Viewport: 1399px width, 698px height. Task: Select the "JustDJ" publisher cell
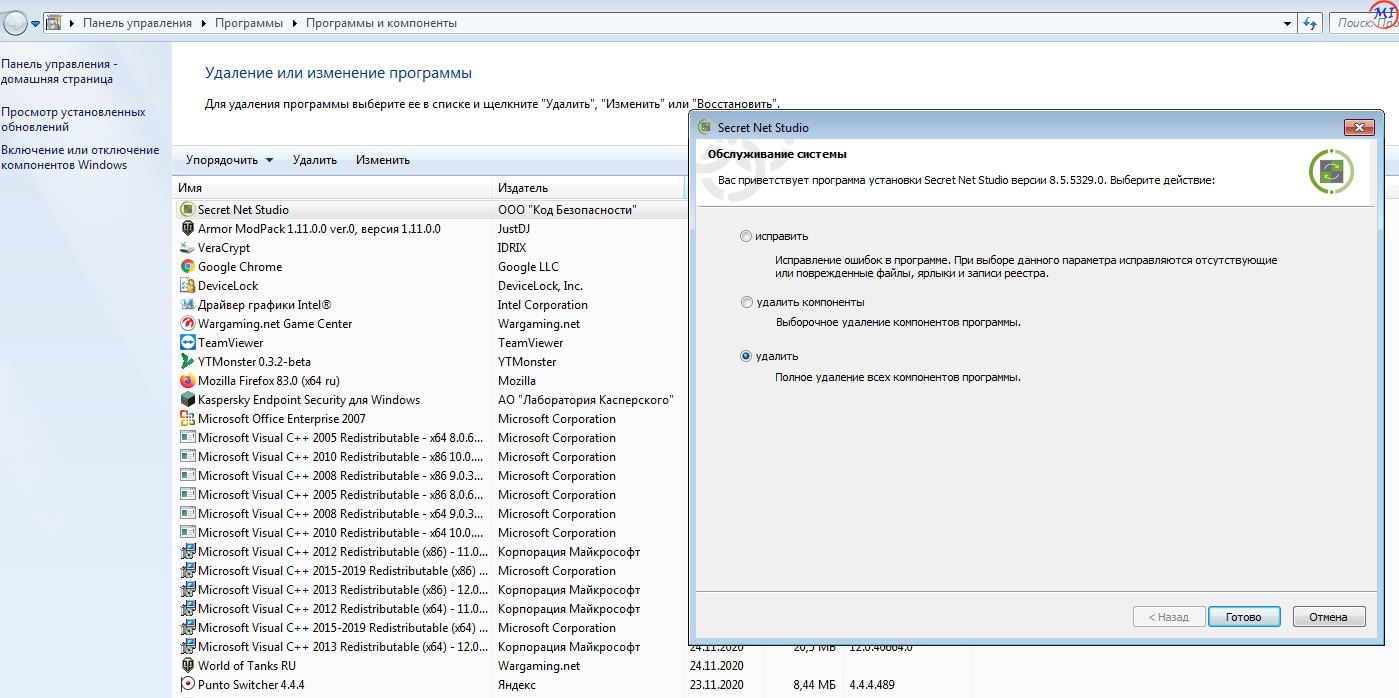coord(513,229)
